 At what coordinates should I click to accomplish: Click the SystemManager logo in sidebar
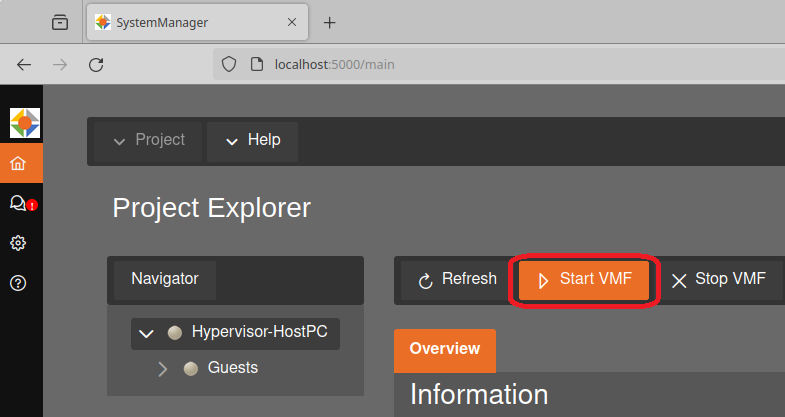click(25, 123)
